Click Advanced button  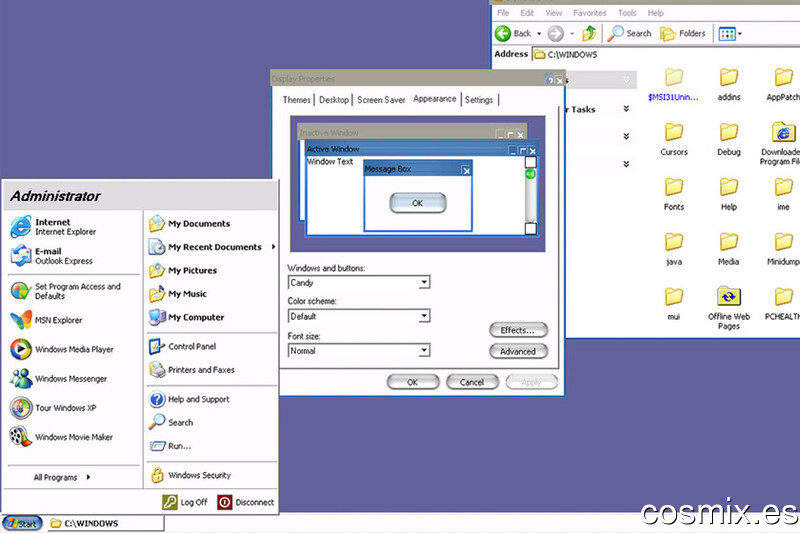click(x=518, y=351)
